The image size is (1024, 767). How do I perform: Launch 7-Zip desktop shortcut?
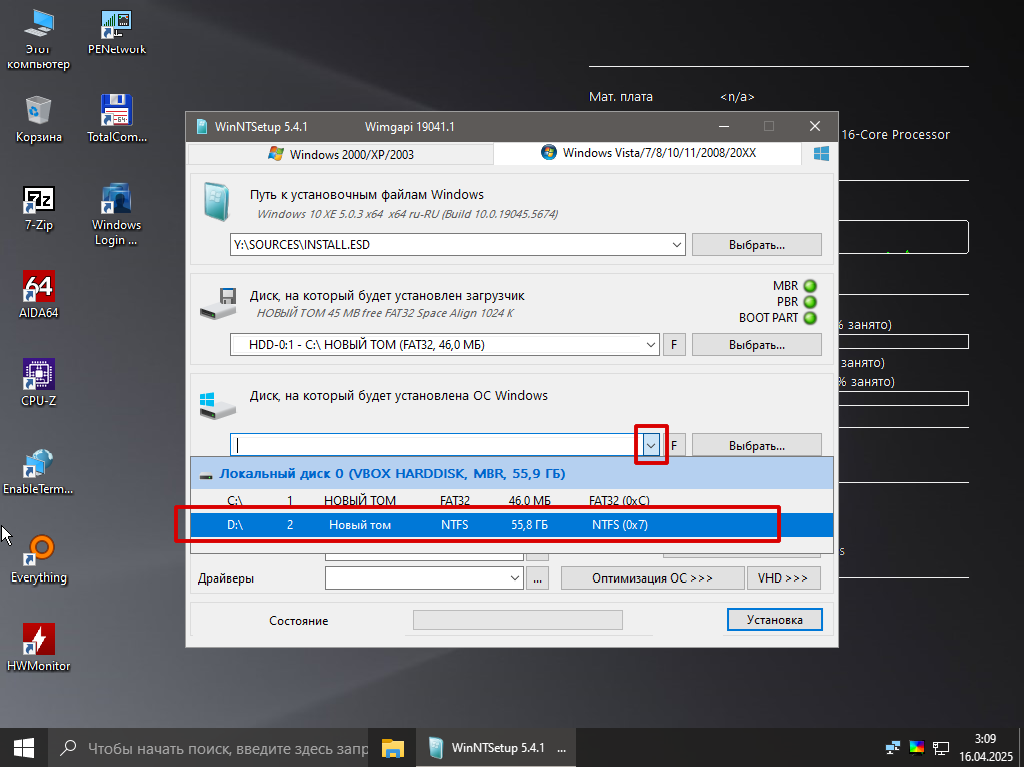39,208
